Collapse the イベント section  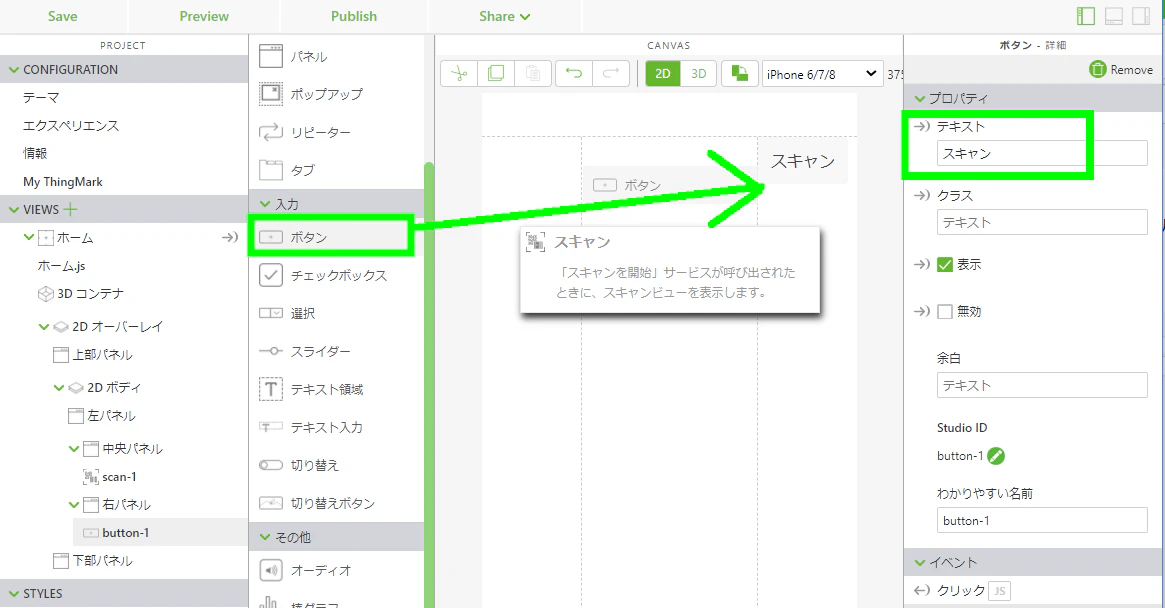tap(920, 563)
